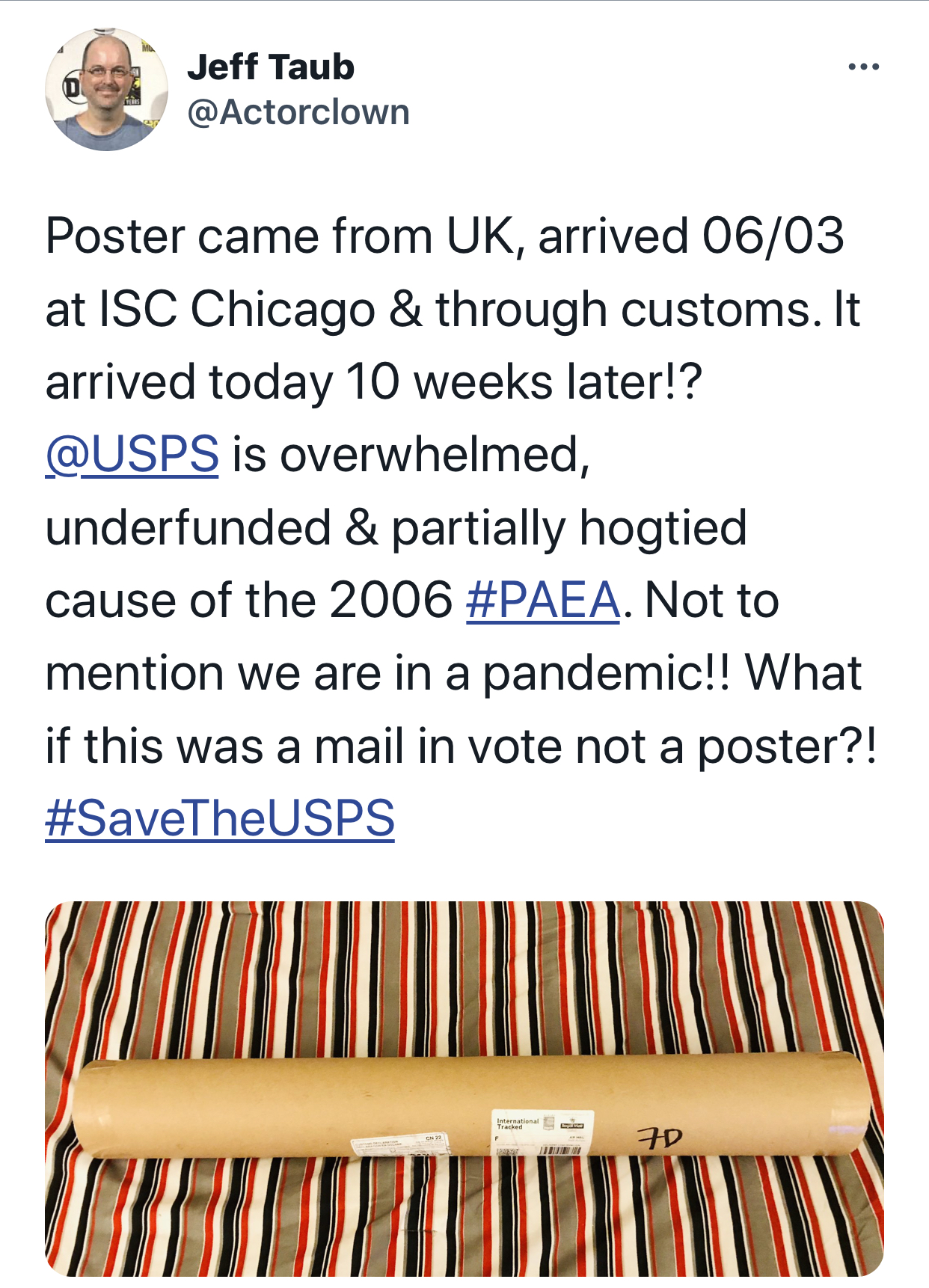Click the handwritten 7D mark on tube
This screenshot has width=929, height=1288.
(659, 1138)
